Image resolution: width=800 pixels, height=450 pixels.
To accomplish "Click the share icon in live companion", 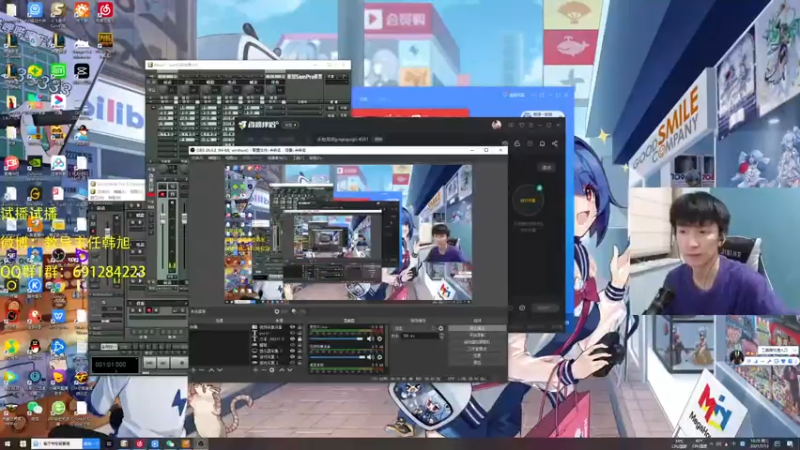I will point(555,144).
